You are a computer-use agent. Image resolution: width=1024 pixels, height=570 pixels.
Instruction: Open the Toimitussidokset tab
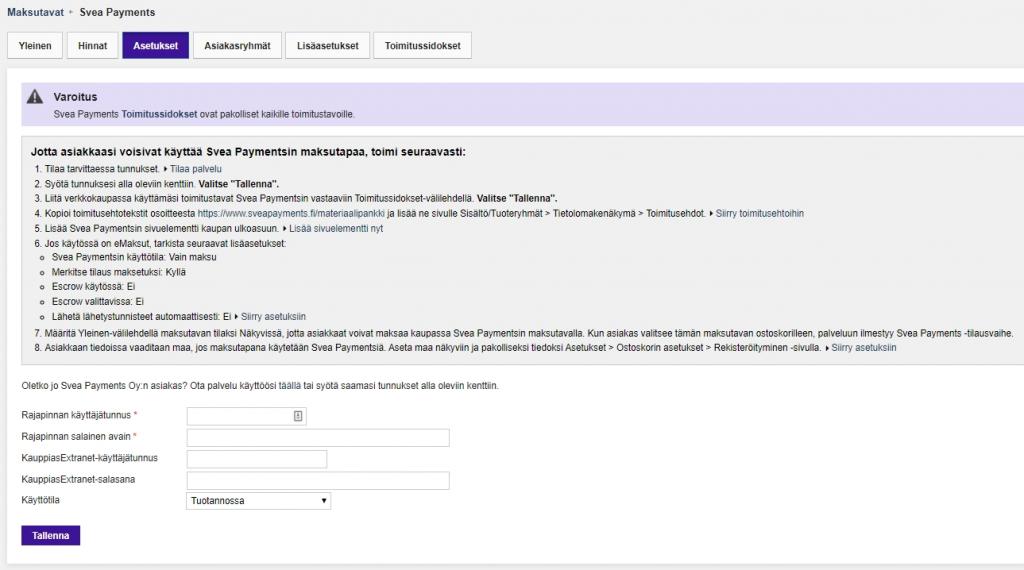click(423, 46)
